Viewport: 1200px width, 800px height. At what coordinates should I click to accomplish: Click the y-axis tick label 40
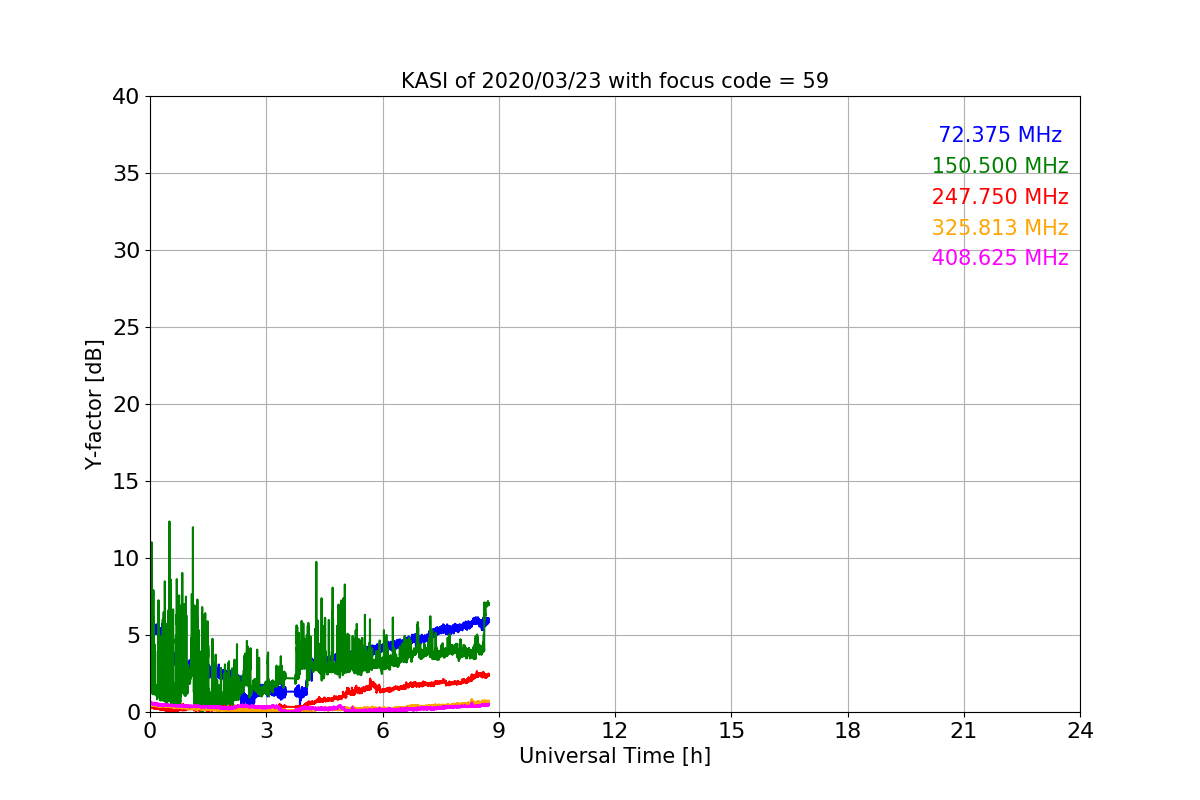[x=127, y=97]
